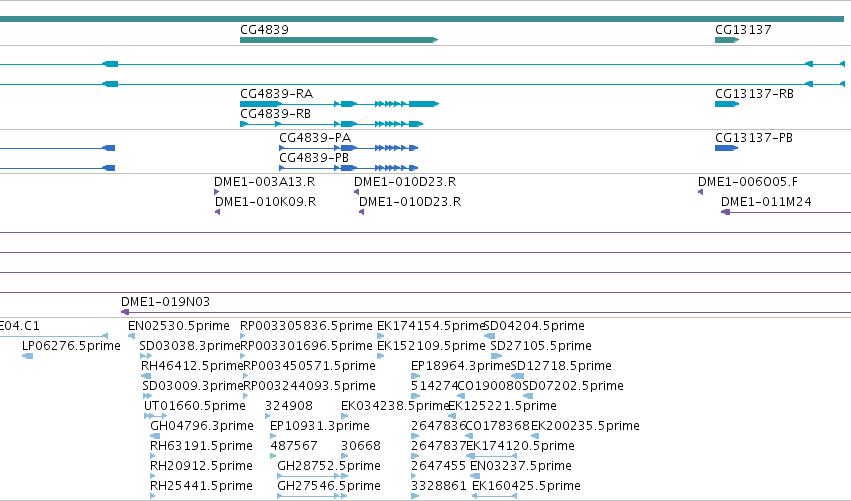Select the SD04204.5prime EST arrow
Screen dimensions: 851x501
point(489,336)
